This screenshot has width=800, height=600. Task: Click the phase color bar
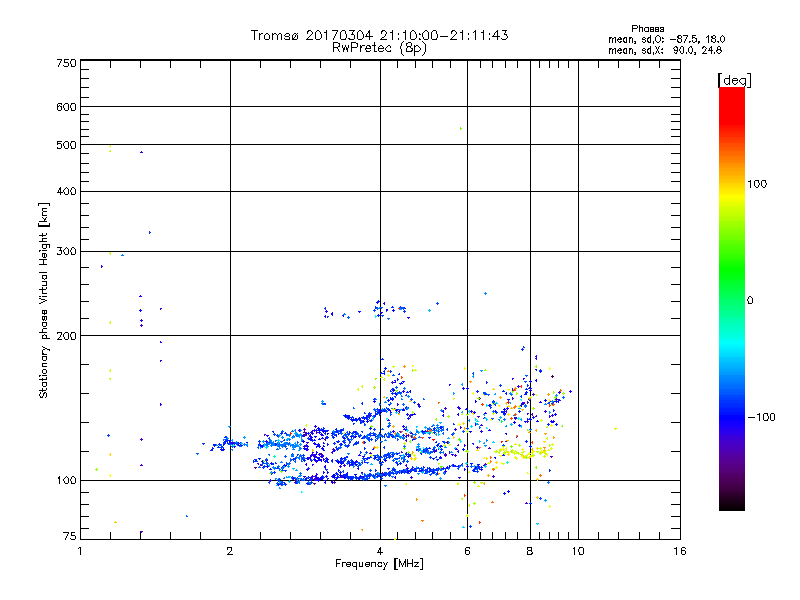pos(732,298)
